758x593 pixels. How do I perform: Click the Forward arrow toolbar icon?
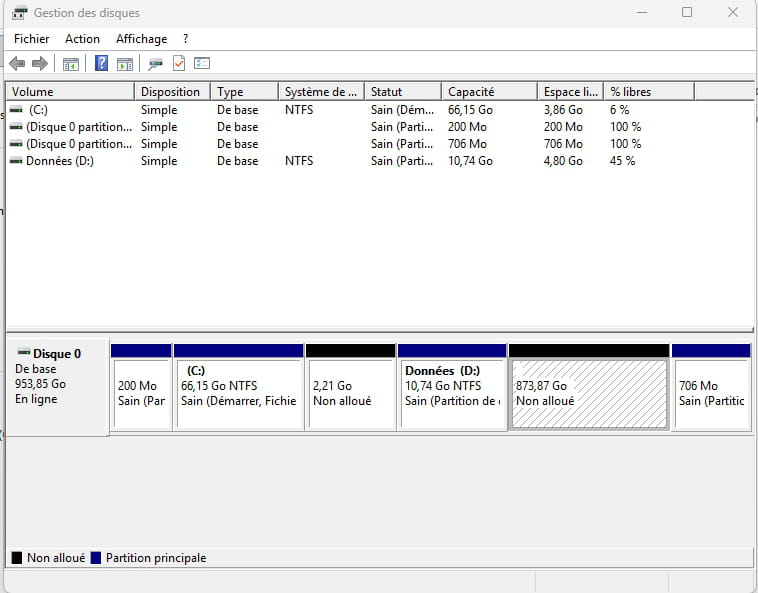pos(40,64)
